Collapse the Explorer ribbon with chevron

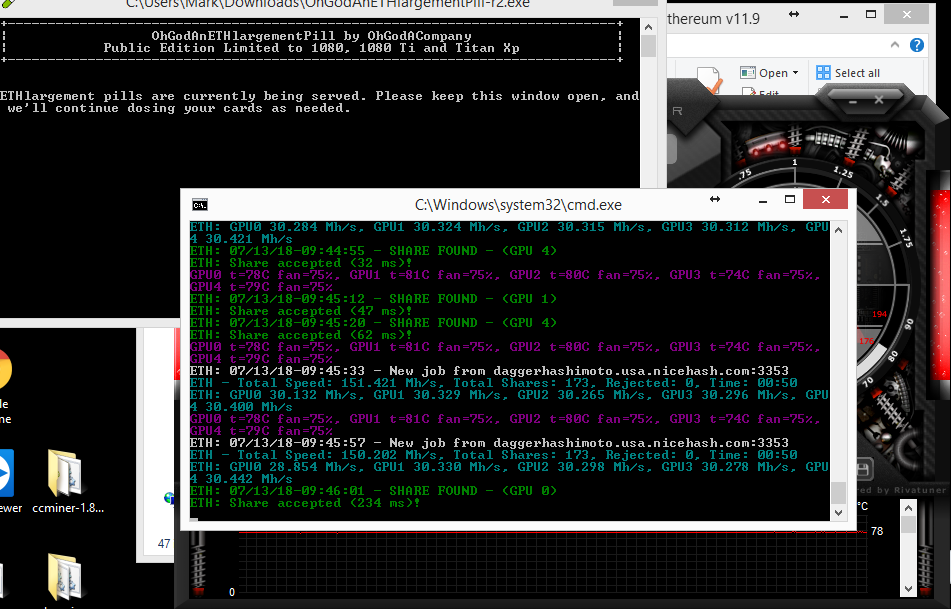895,45
